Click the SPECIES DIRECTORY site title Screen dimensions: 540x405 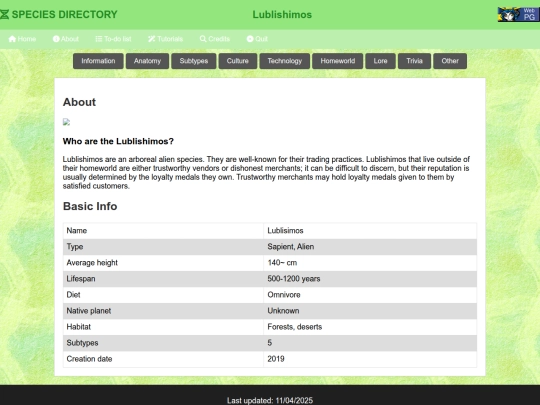coord(64,14)
